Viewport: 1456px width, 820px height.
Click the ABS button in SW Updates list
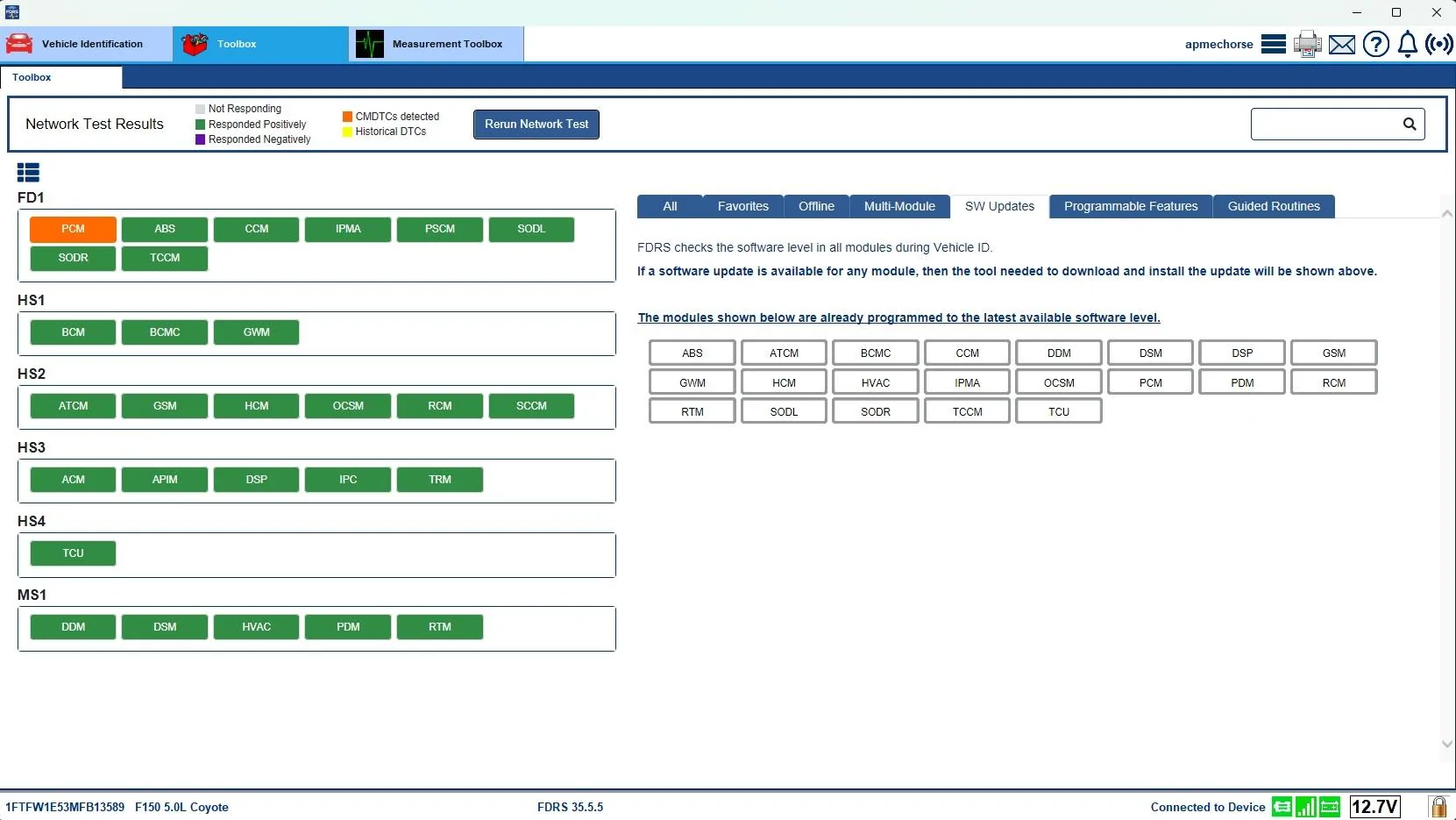coord(692,353)
